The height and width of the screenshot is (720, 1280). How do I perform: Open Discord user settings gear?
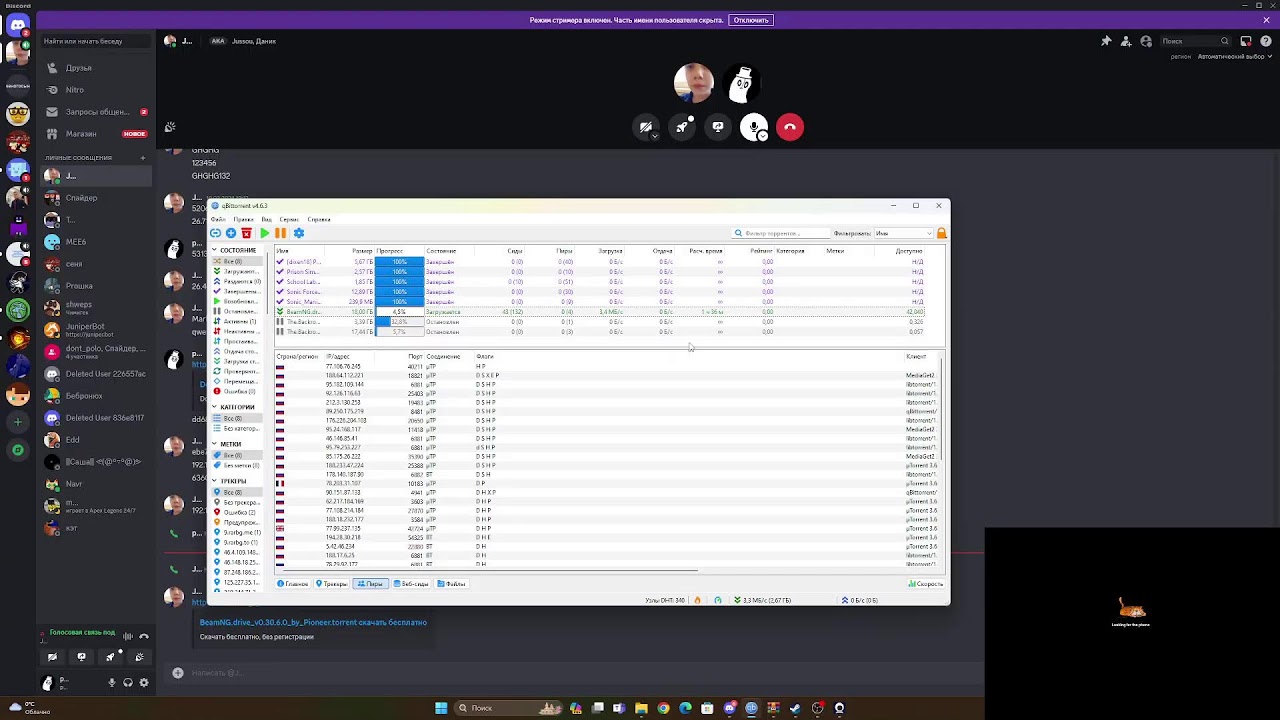point(144,683)
